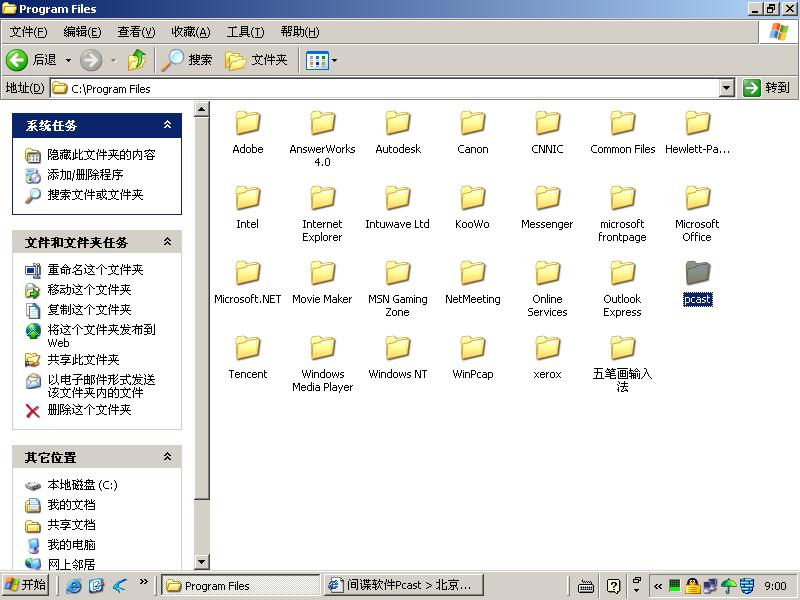Click the 开始 Start button
800x600 pixels.
coord(26,586)
